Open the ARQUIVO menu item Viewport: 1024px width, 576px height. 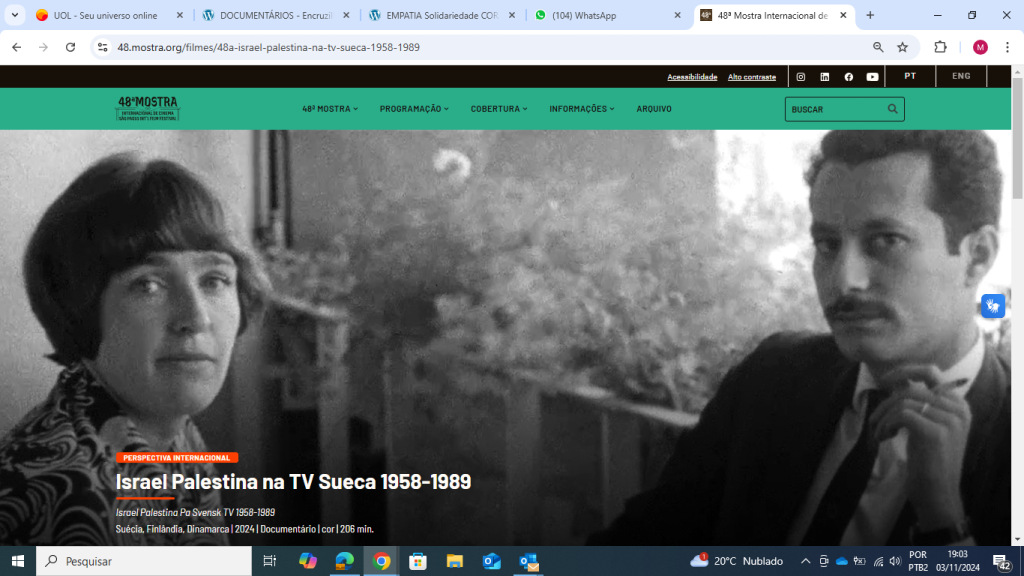pos(654,109)
